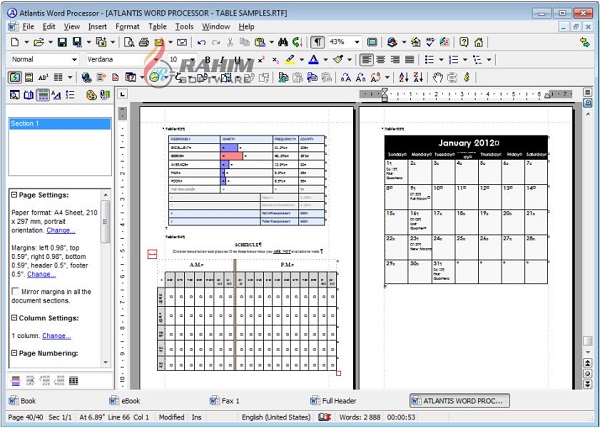Sort ascending A to Z
This screenshot has width=600, height=428.
point(404,77)
